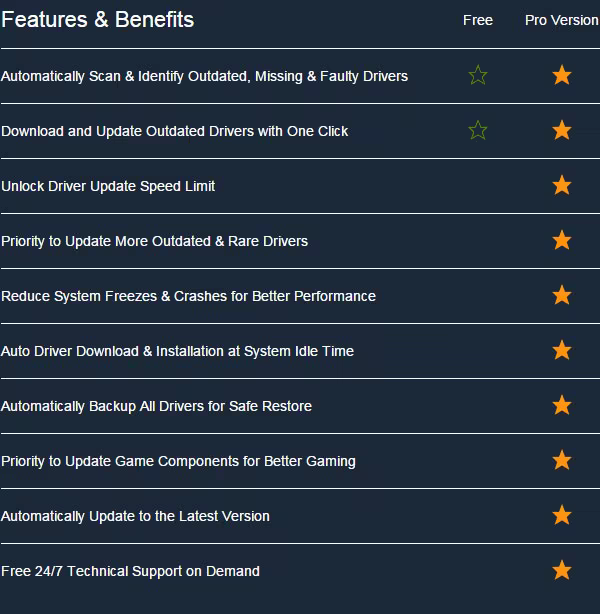The height and width of the screenshot is (614, 600).
Task: Click Pro star for Backup All Drivers row
Action: (562, 405)
